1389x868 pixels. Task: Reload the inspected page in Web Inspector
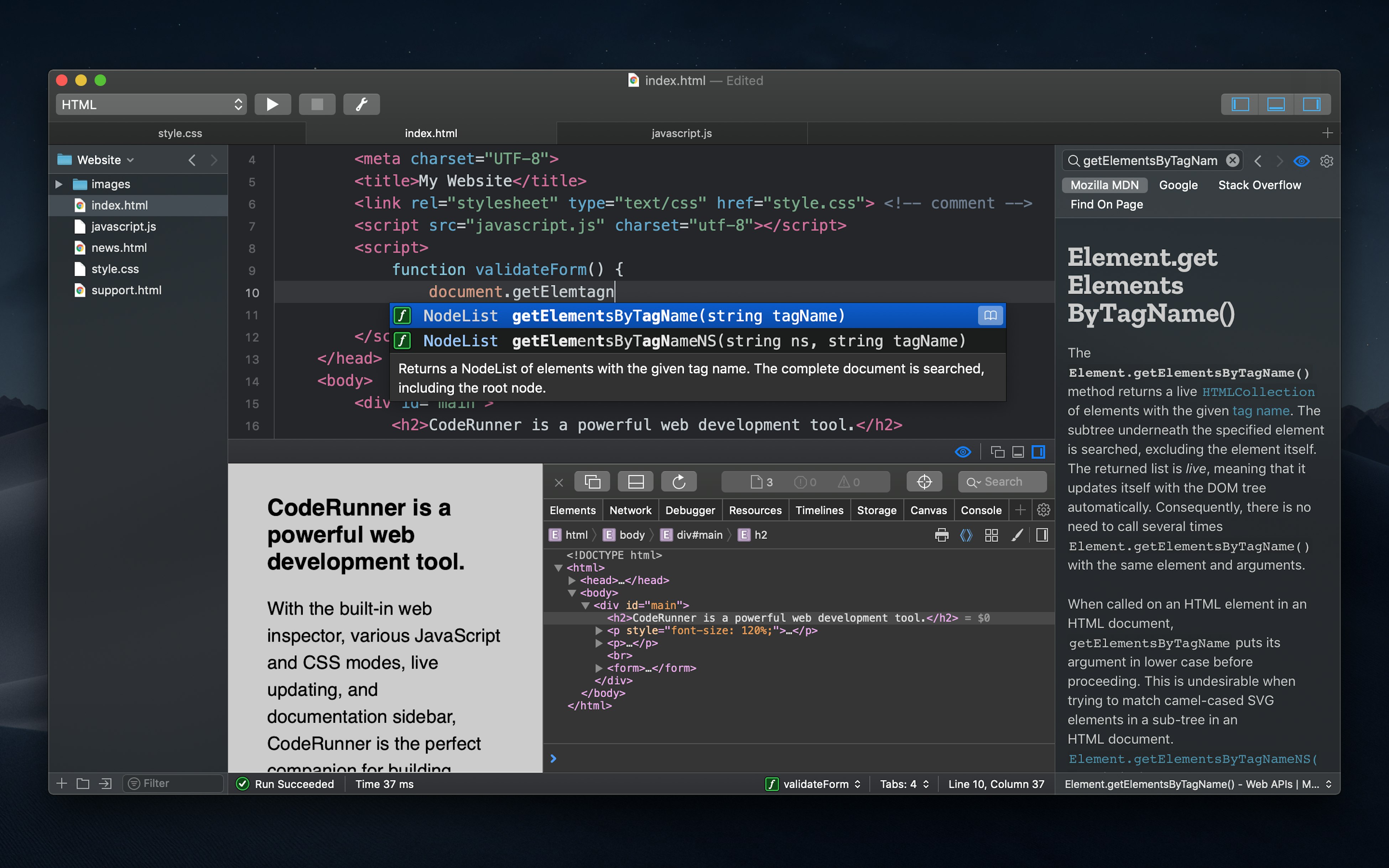click(679, 482)
